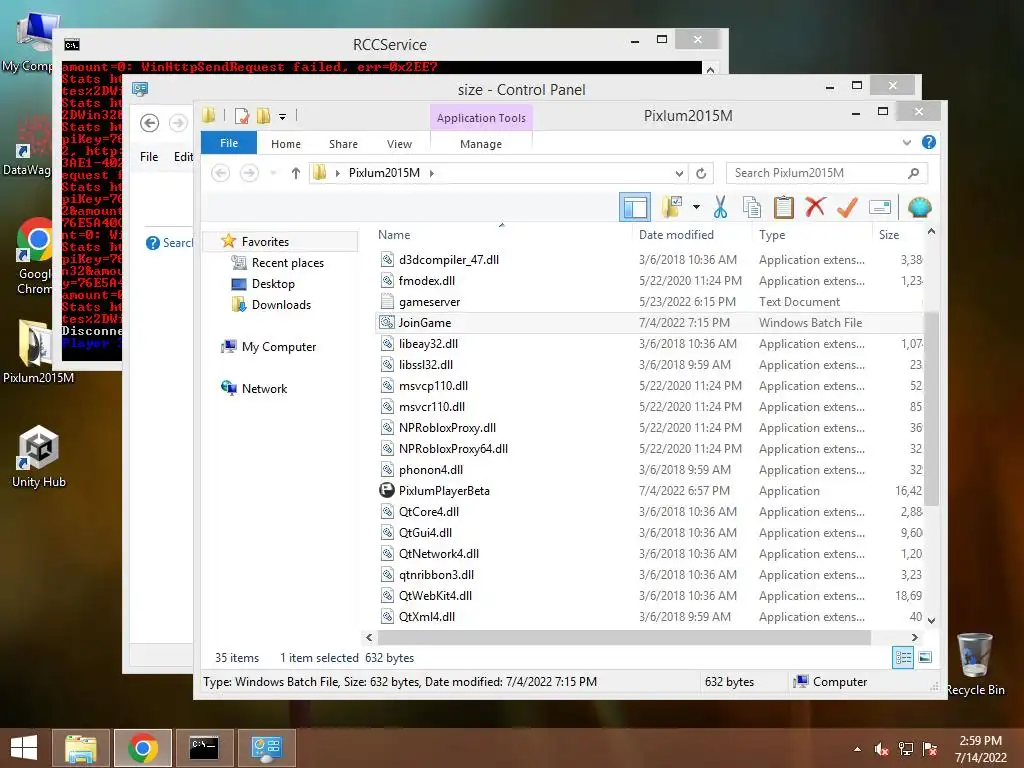The width and height of the screenshot is (1024, 768).
Task: Open the folder options icon in toolbar
Action: pyautogui.click(x=672, y=208)
